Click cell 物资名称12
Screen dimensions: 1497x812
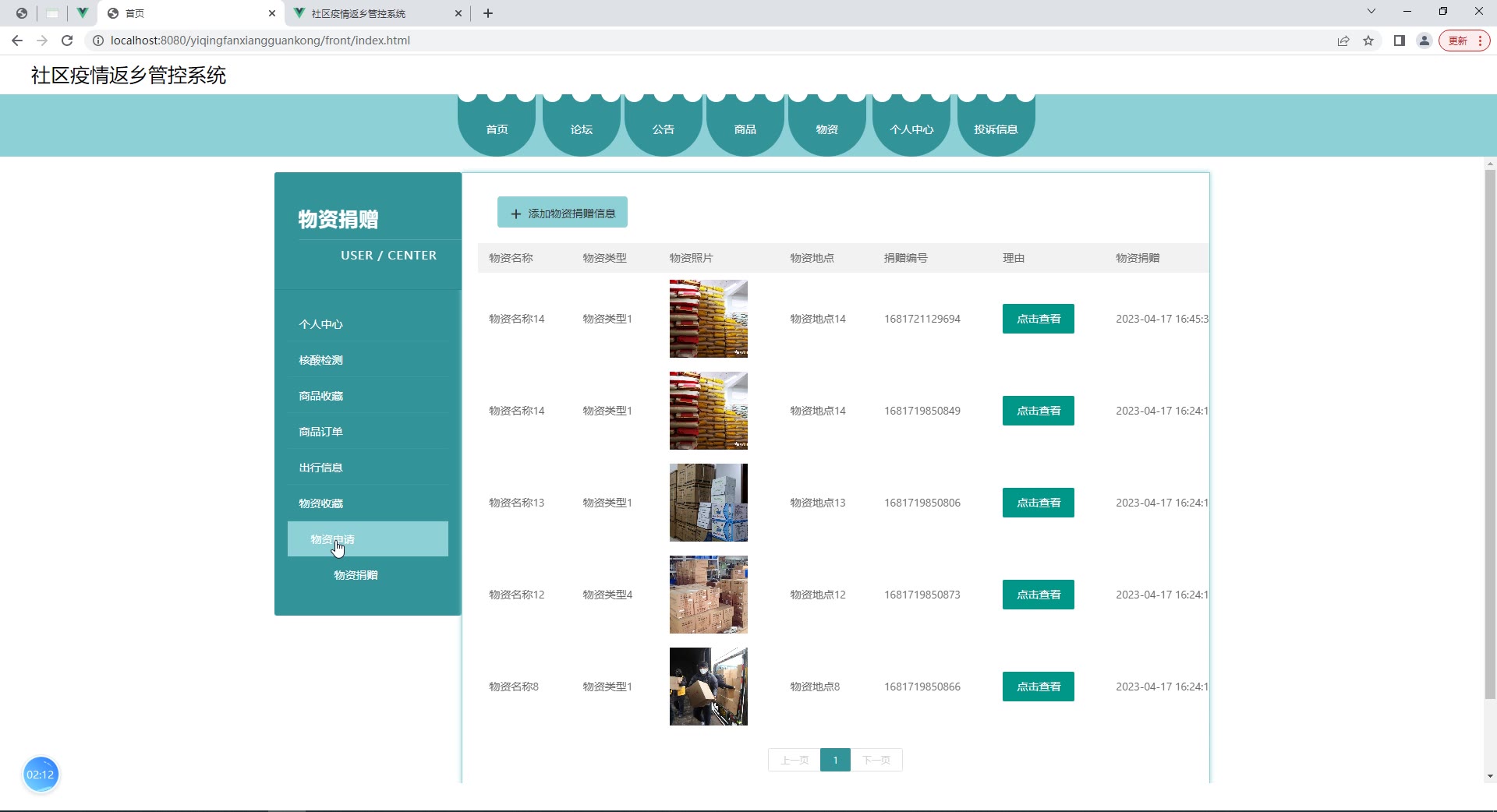517,595
